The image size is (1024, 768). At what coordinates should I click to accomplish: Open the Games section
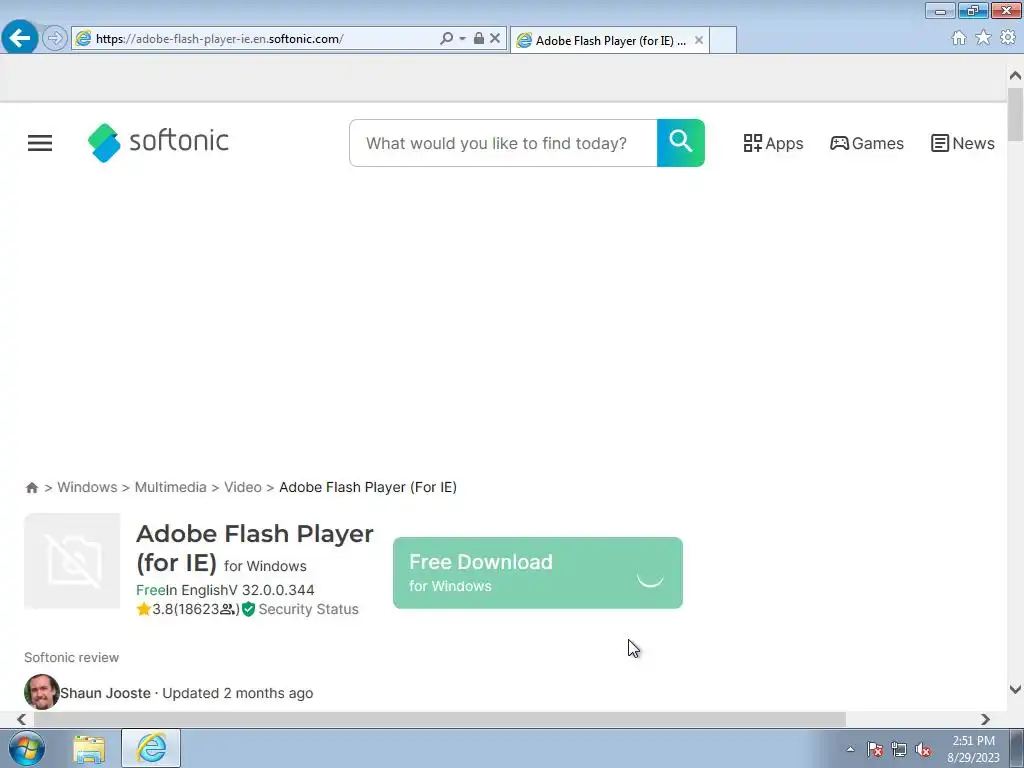click(867, 143)
